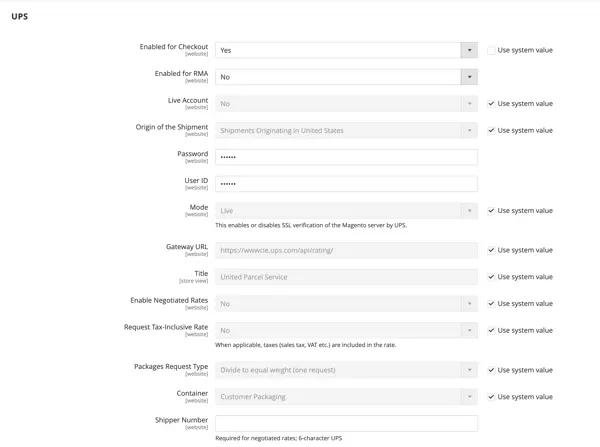The width and height of the screenshot is (600, 447).
Task: Click the Password input field
Action: click(346, 157)
